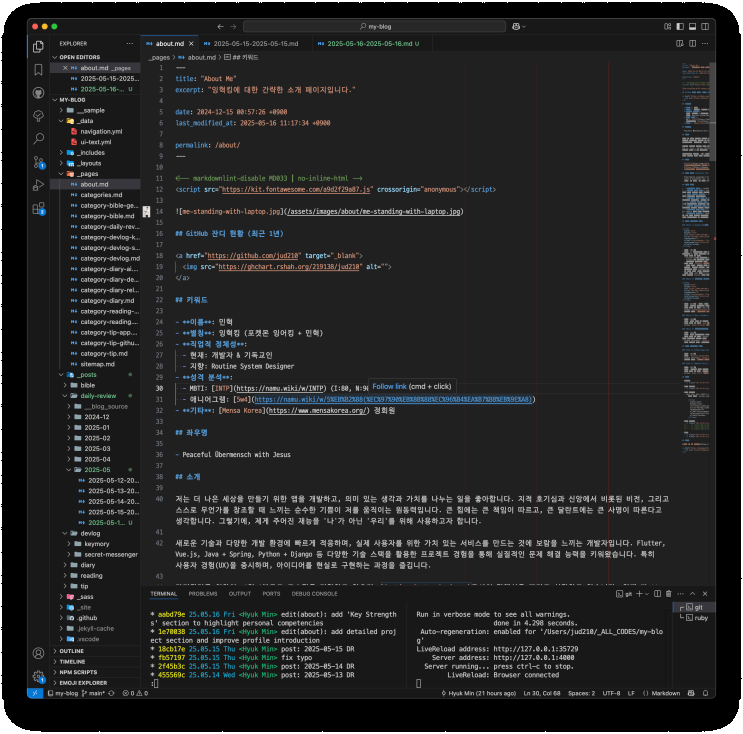The width and height of the screenshot is (743, 734).
Task: Click the minimap scroll slider
Action: (712, 111)
